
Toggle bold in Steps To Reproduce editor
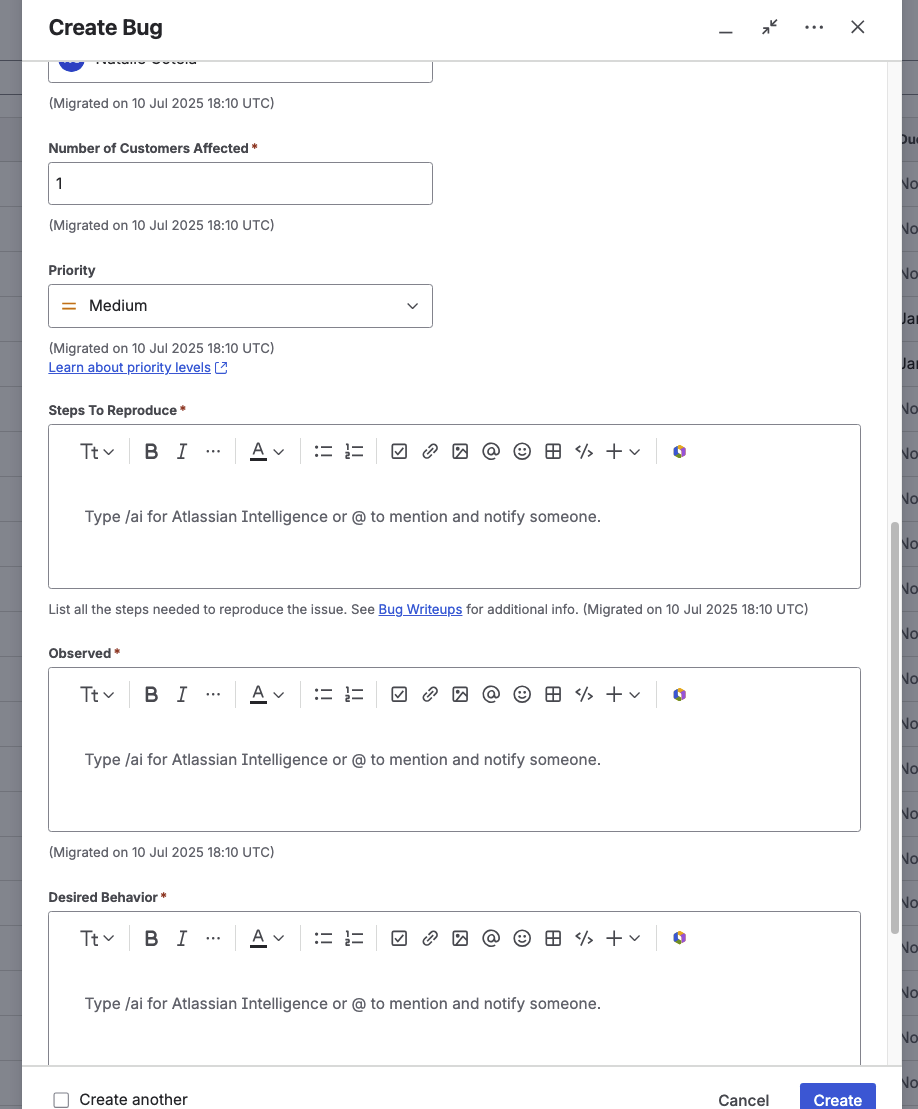click(x=151, y=451)
